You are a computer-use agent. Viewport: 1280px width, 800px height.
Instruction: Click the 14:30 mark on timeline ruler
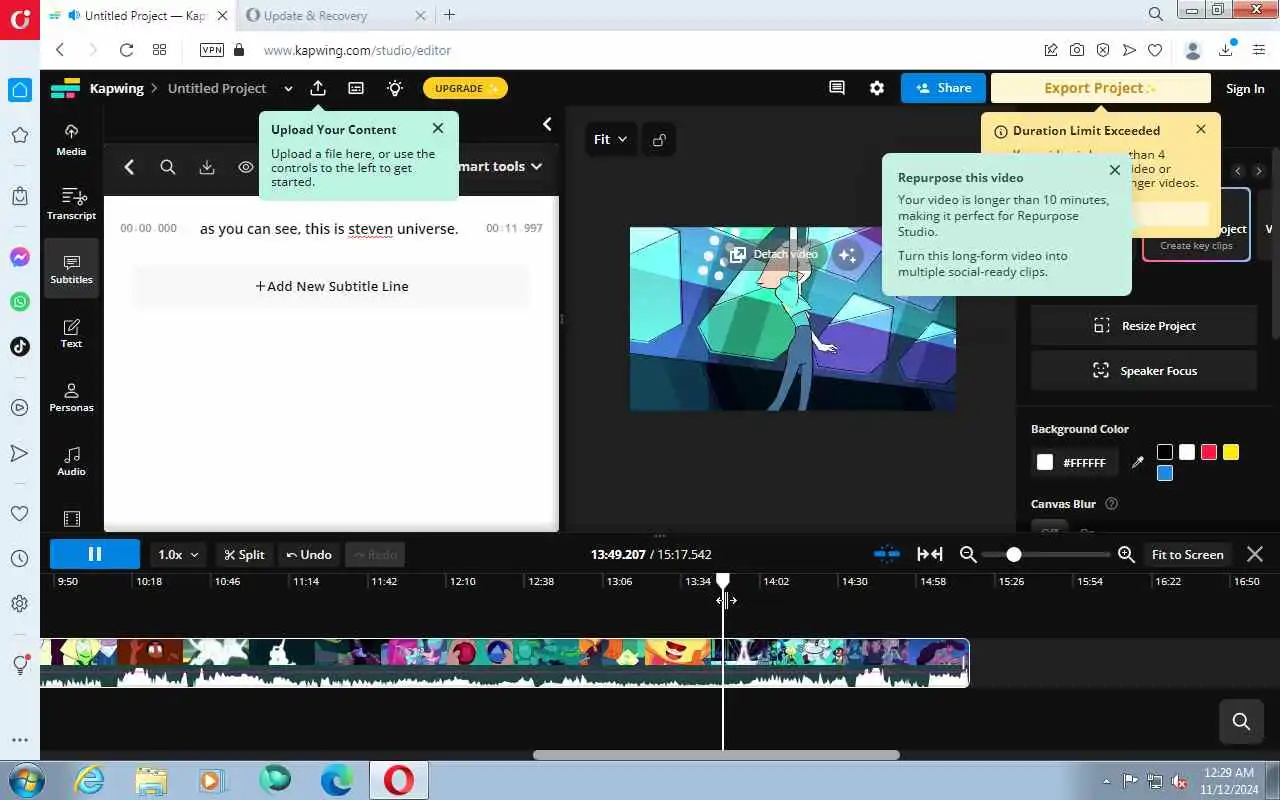click(x=854, y=581)
